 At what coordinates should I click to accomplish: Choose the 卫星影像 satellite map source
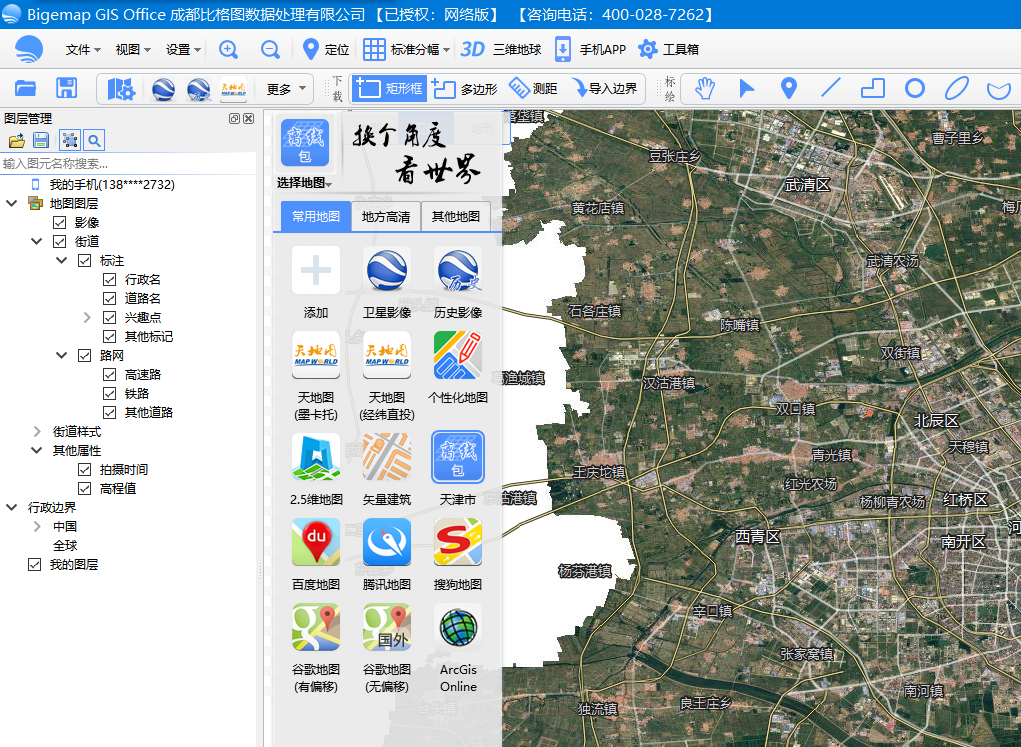click(387, 283)
